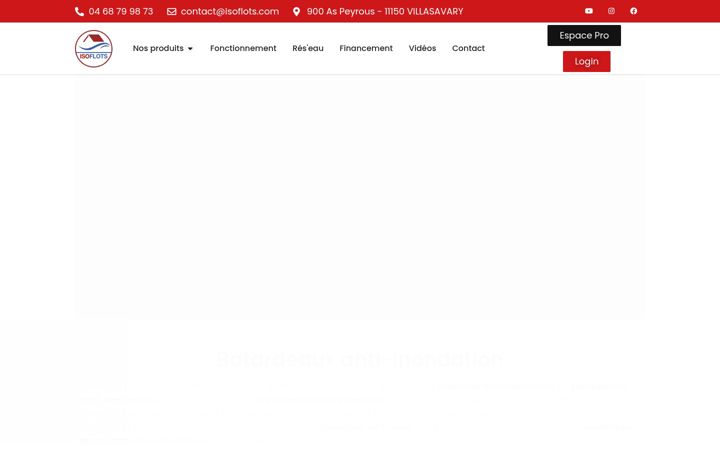Click the Espace Pro button
The height and width of the screenshot is (450, 720).
coord(584,35)
